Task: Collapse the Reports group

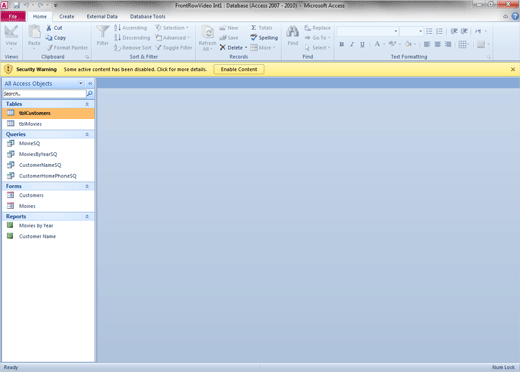Action: pyautogui.click(x=87, y=216)
